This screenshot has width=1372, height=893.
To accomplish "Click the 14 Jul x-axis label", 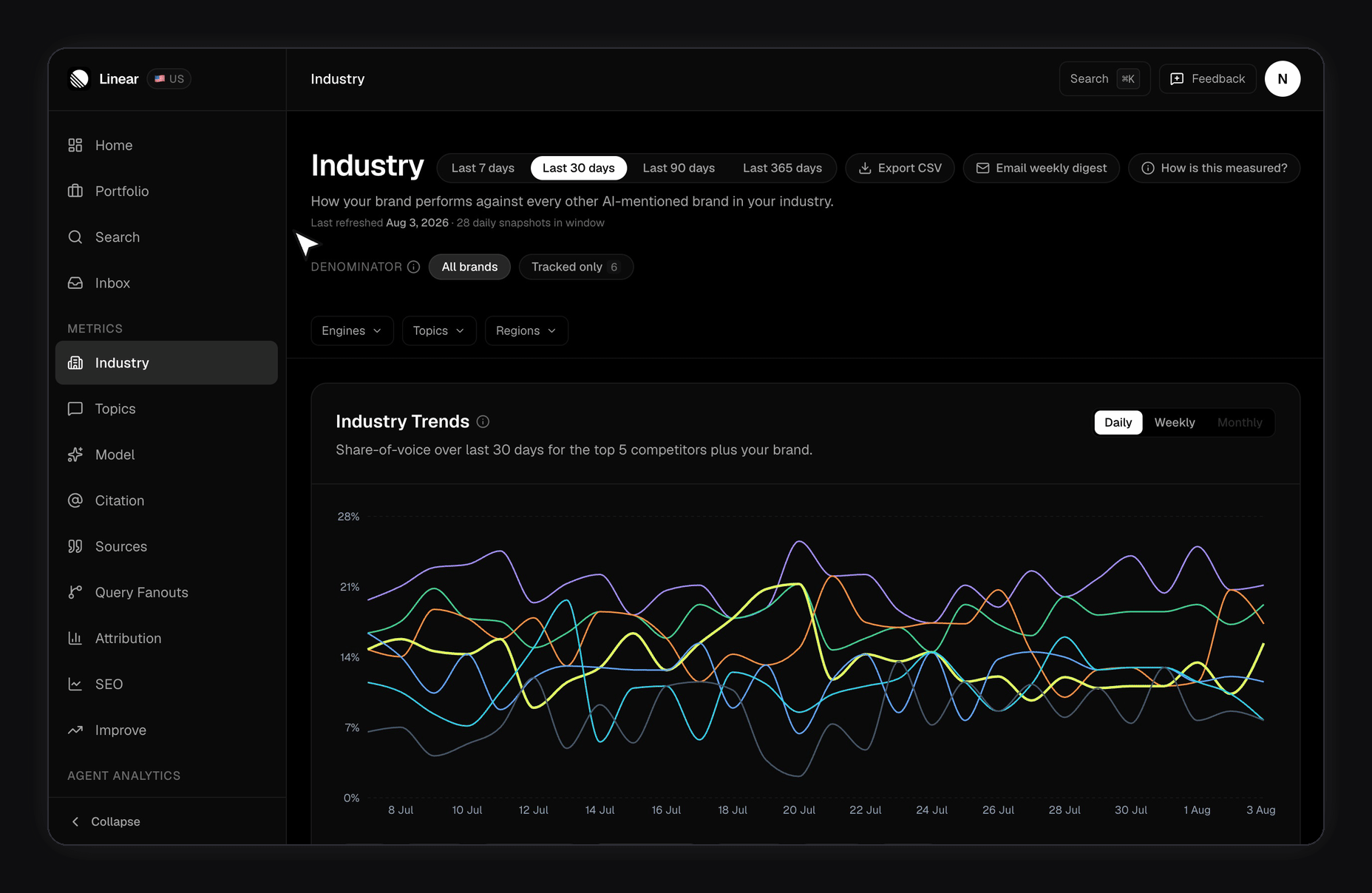I will [600, 810].
